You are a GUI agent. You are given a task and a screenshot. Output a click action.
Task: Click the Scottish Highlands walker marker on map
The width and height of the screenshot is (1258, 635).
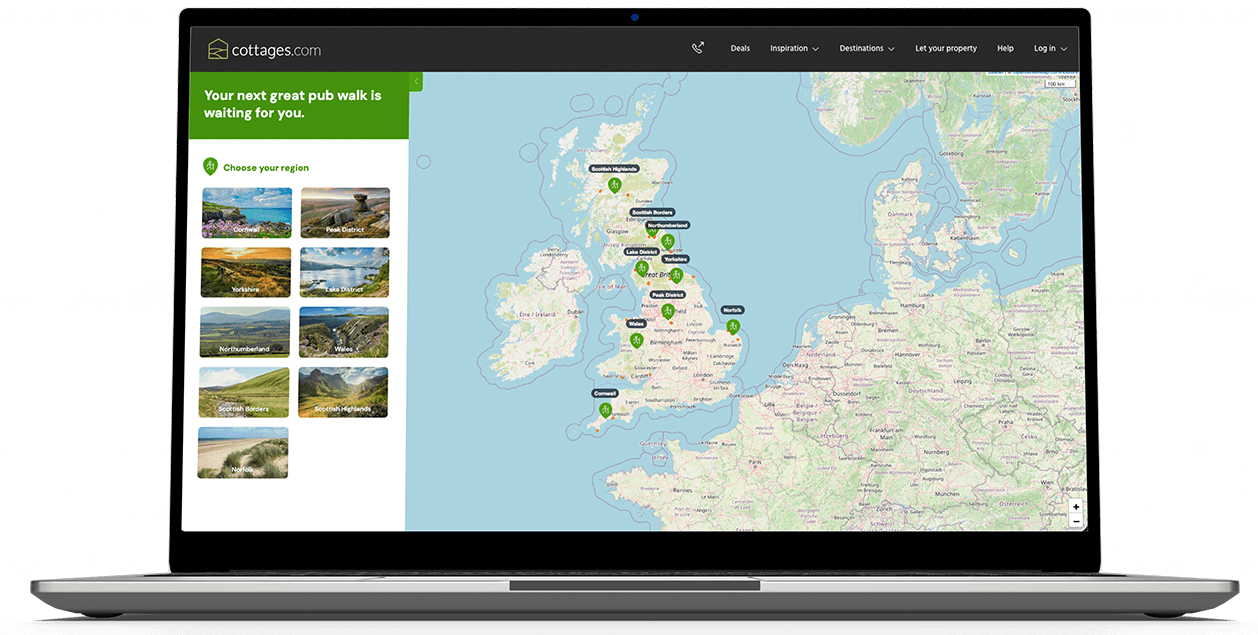coord(615,185)
